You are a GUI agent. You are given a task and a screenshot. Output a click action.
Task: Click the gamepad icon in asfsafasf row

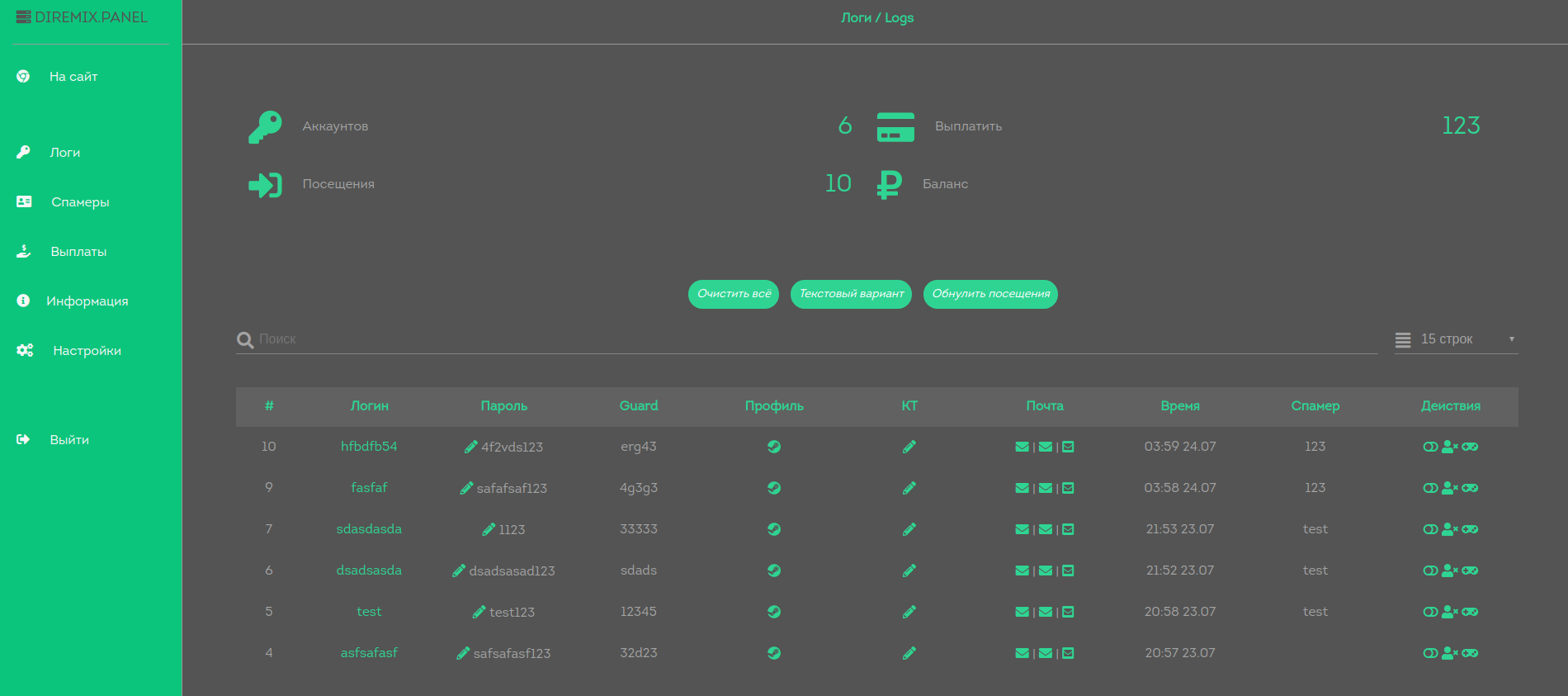coord(1470,653)
